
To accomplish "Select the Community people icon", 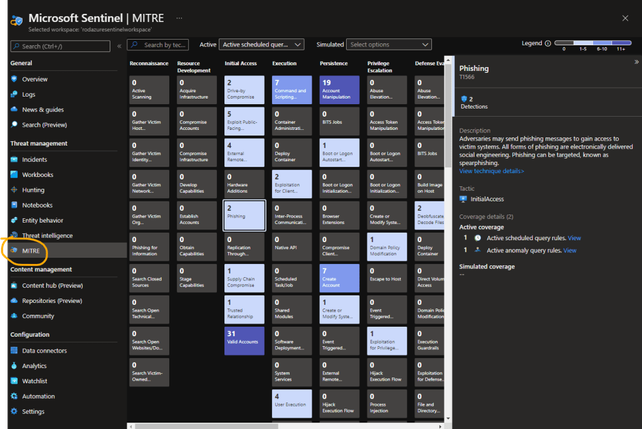I will (14, 316).
